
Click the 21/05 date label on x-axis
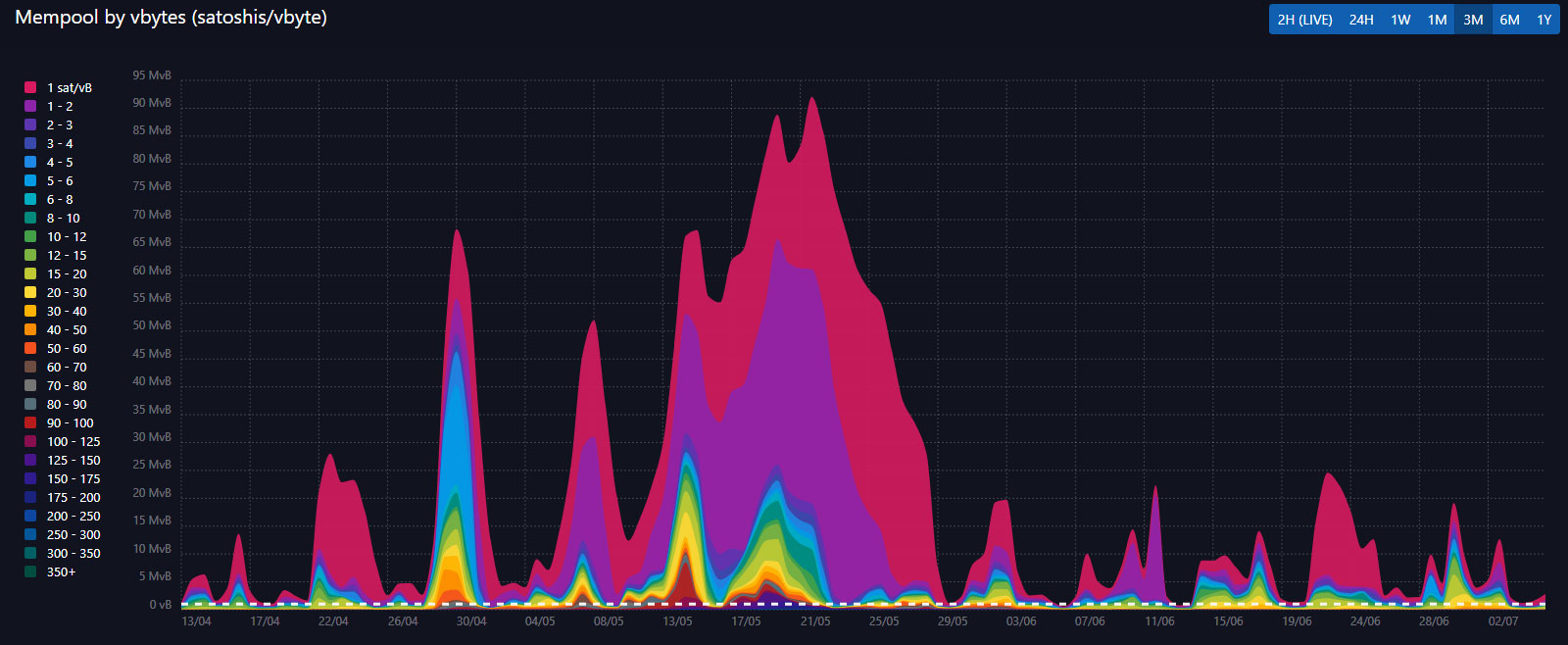point(815,621)
